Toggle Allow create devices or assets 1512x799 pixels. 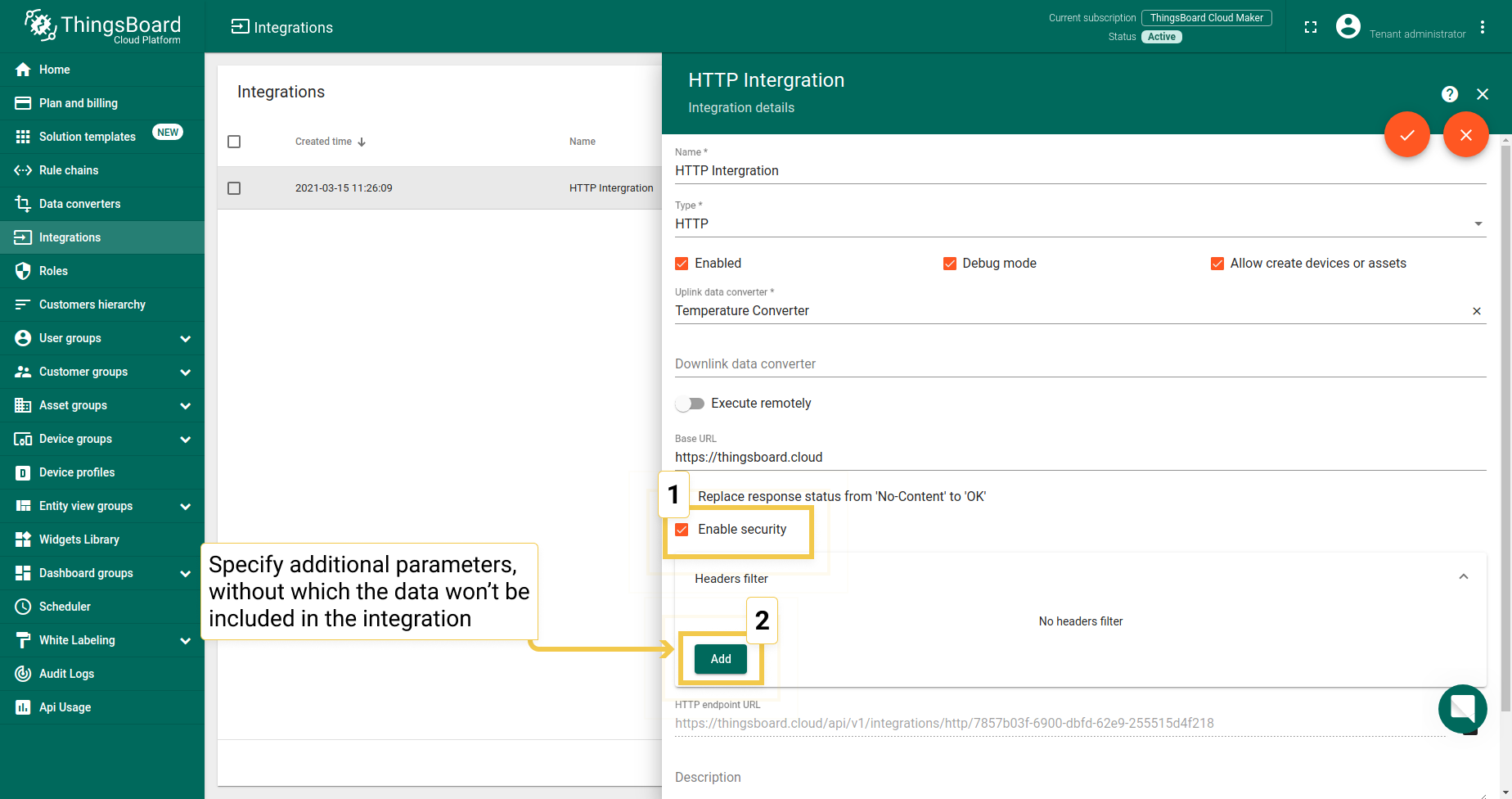tap(1217, 264)
